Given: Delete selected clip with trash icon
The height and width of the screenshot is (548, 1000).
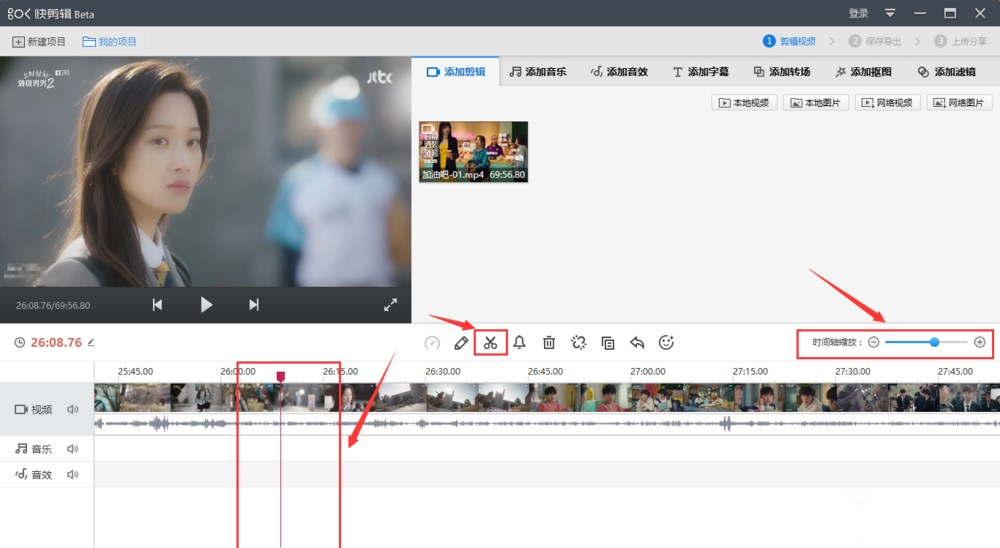Looking at the screenshot, I should pos(549,343).
